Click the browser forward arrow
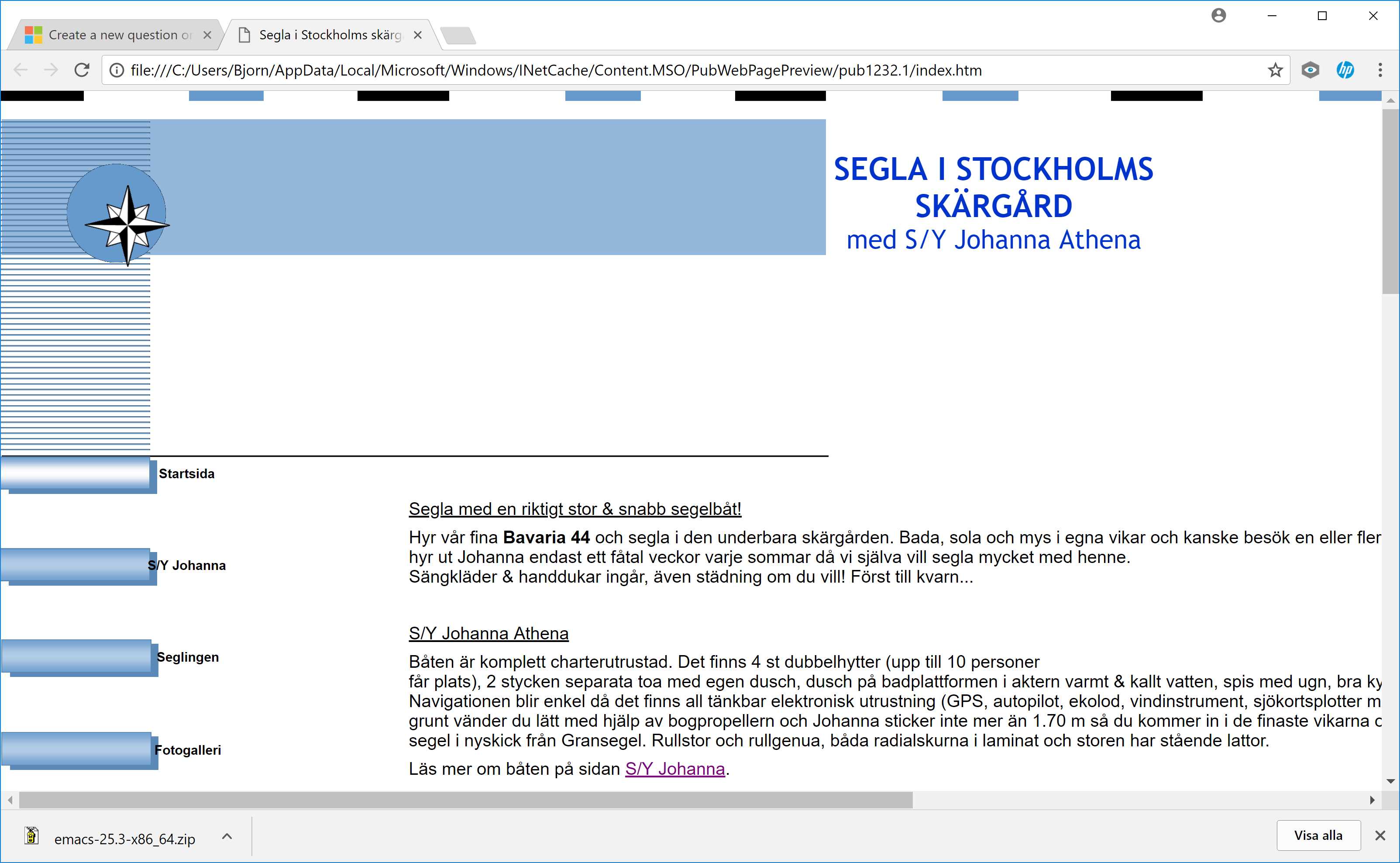 coord(52,70)
